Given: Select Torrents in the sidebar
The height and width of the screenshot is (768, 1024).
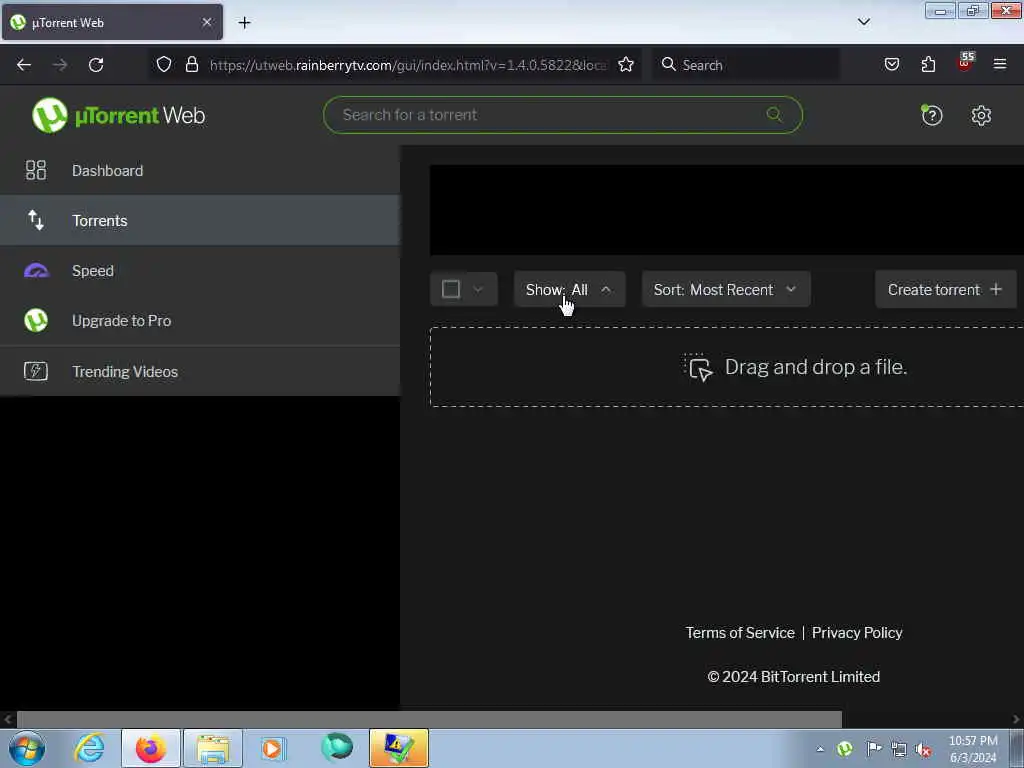Looking at the screenshot, I should (x=200, y=221).
